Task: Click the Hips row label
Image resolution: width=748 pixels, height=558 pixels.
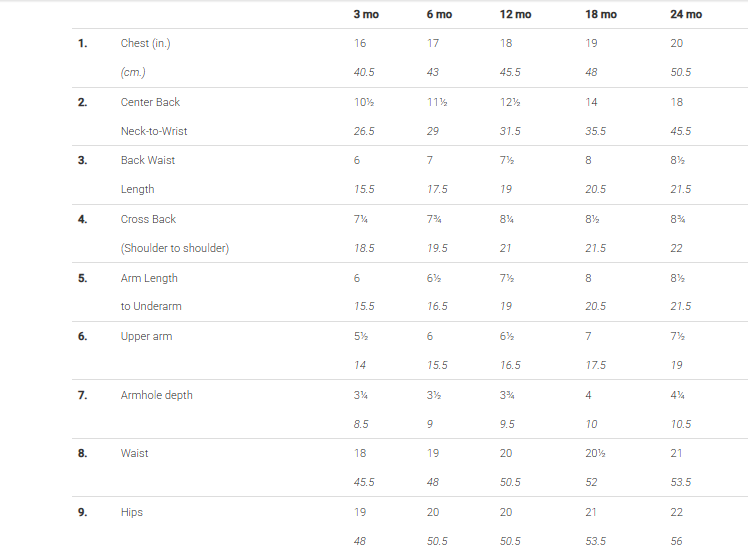Action: coord(132,512)
